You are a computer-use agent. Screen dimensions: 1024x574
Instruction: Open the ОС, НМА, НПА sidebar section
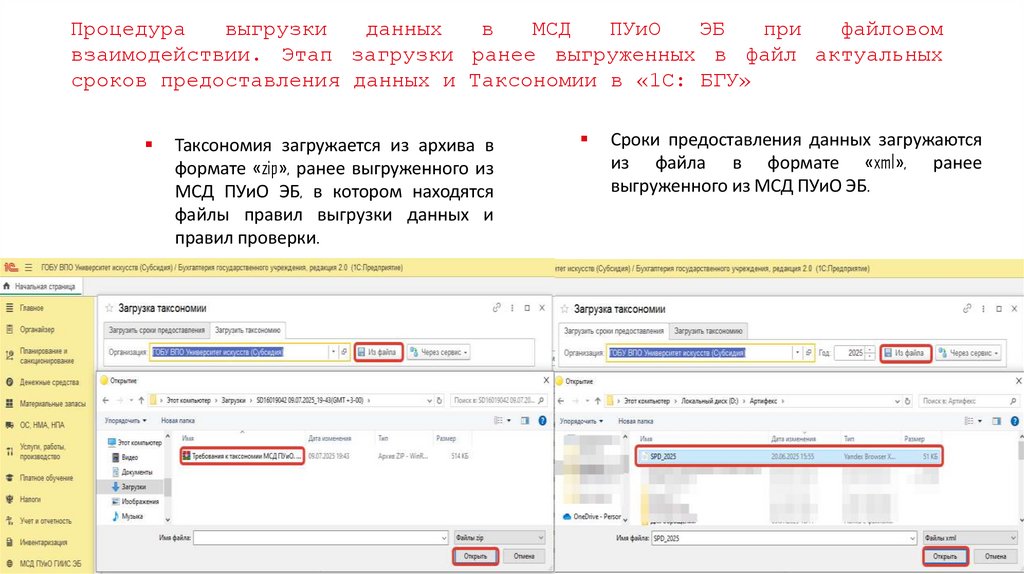[41, 425]
